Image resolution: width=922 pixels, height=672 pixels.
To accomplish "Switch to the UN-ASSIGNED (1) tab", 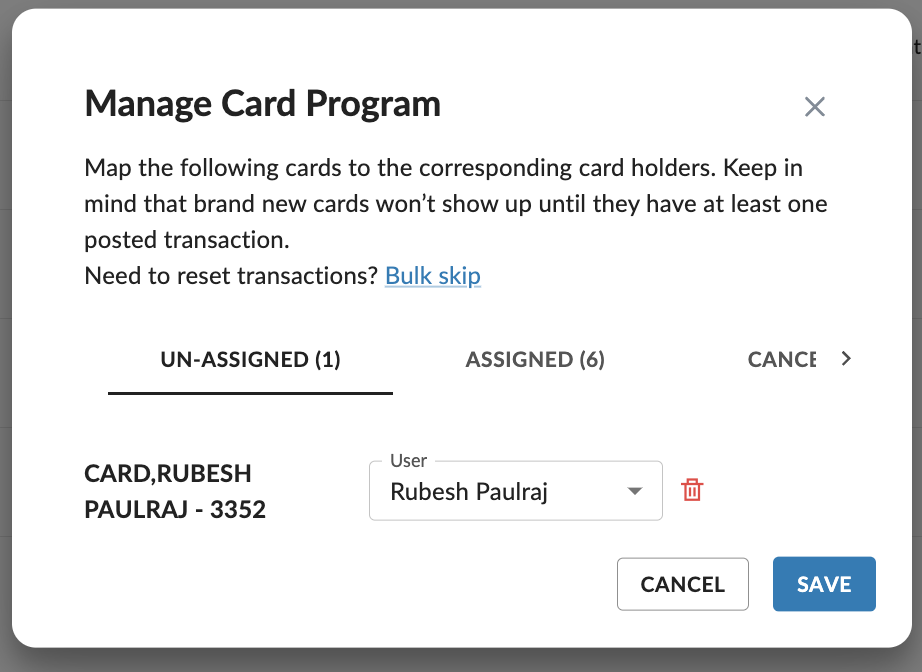I will pos(250,359).
